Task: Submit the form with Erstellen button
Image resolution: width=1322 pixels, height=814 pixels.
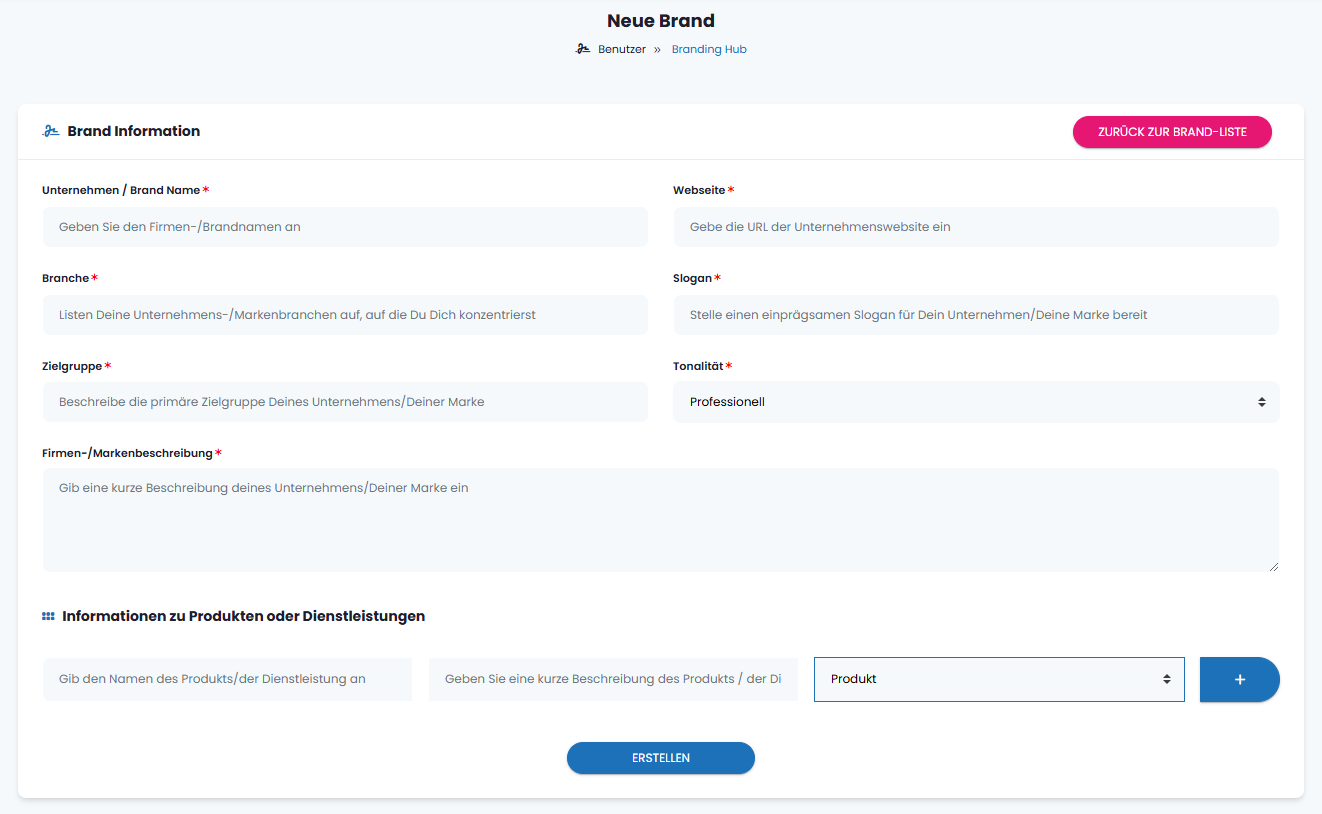Action: point(660,758)
